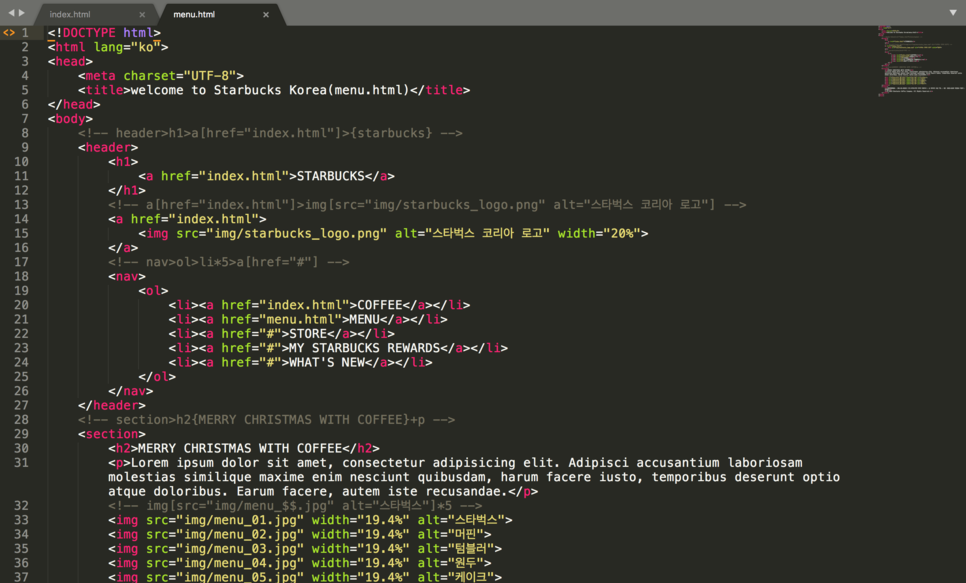This screenshot has height=583, width=966.
Task: Click the opening <header> tag
Action: [108, 147]
